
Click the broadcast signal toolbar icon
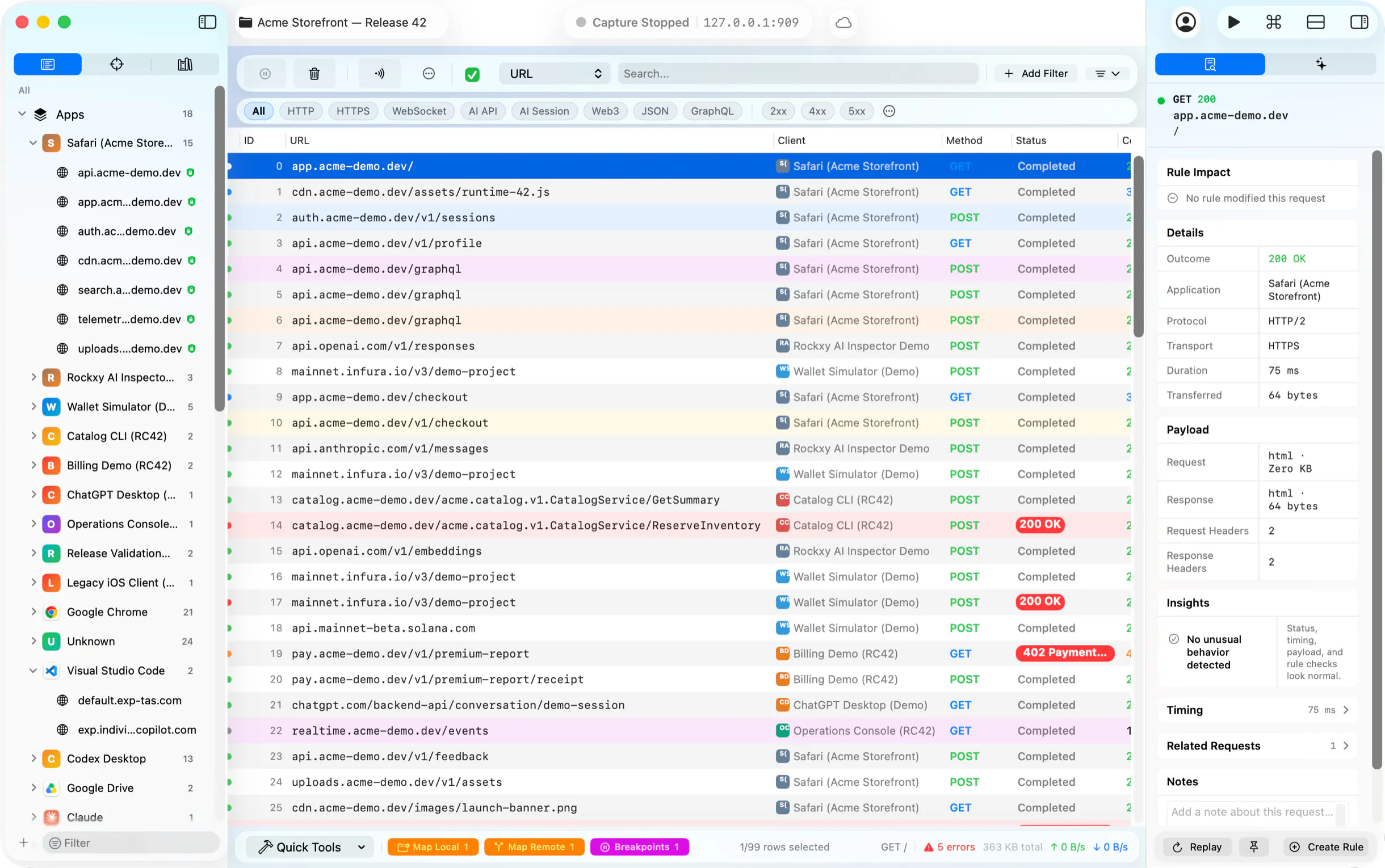pyautogui.click(x=380, y=74)
